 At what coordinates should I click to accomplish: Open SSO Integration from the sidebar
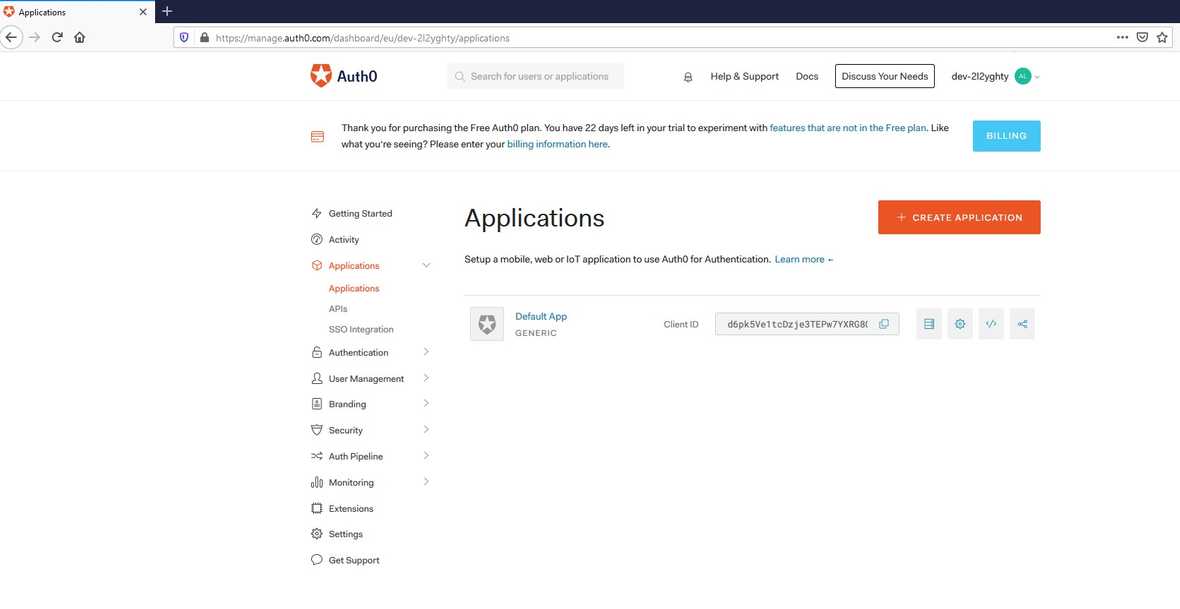(361, 328)
